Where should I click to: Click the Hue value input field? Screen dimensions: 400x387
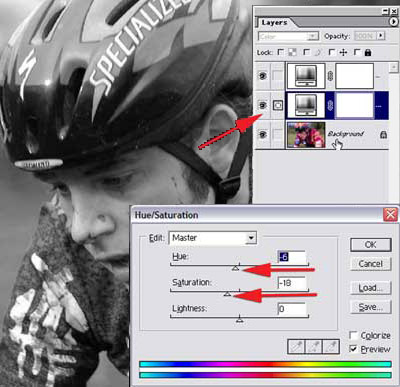point(292,257)
